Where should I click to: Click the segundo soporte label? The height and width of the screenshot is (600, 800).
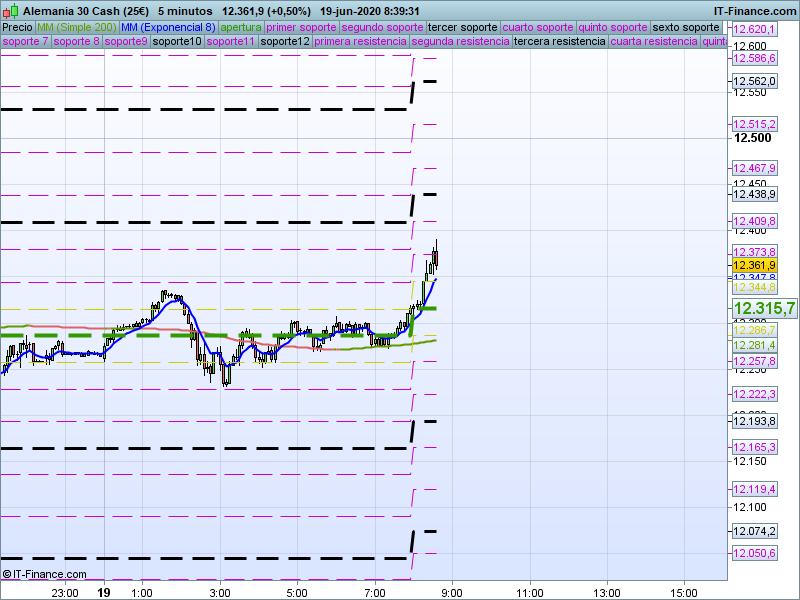click(x=382, y=28)
